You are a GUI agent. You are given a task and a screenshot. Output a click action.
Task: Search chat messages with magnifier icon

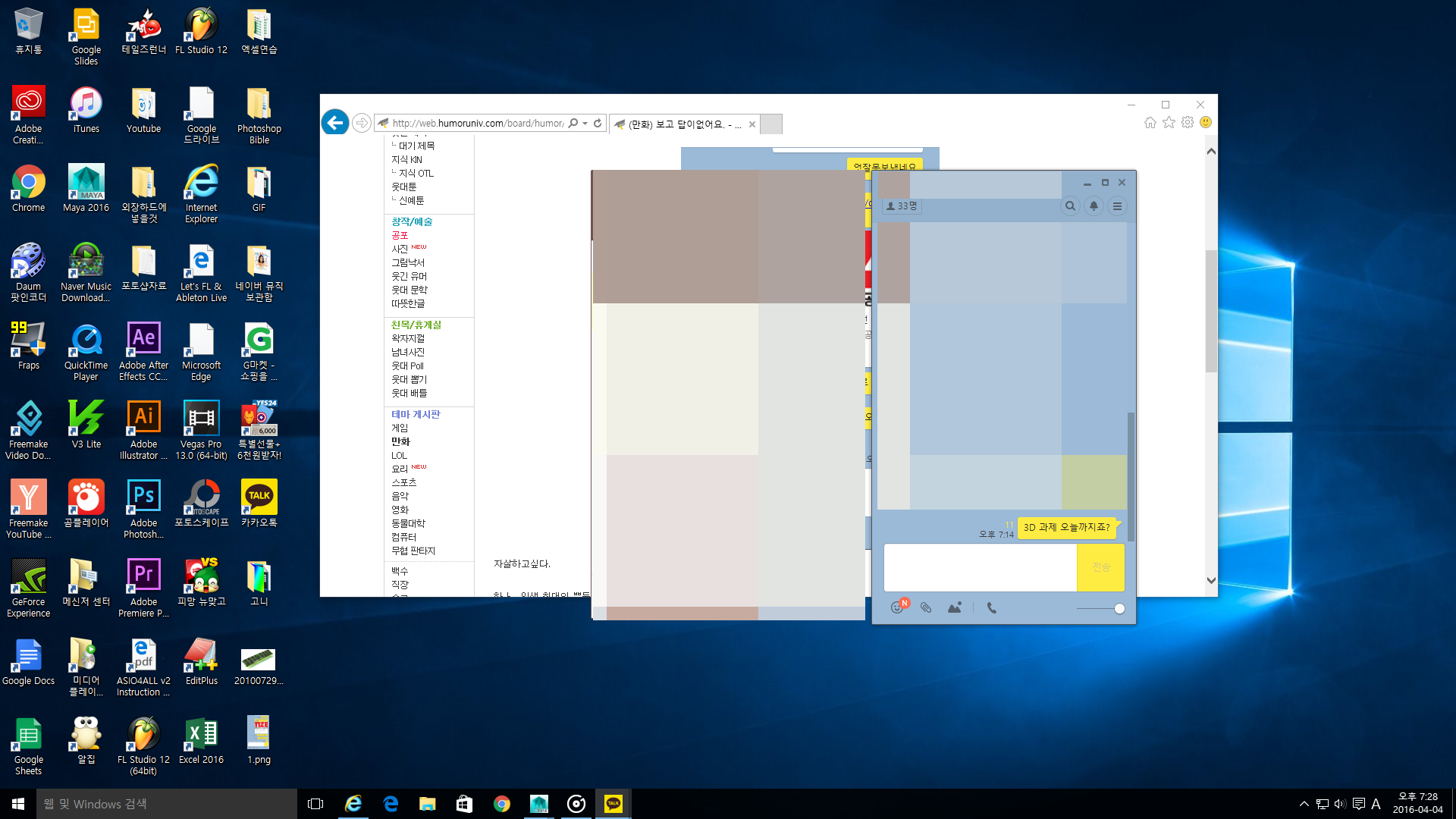coord(1070,206)
